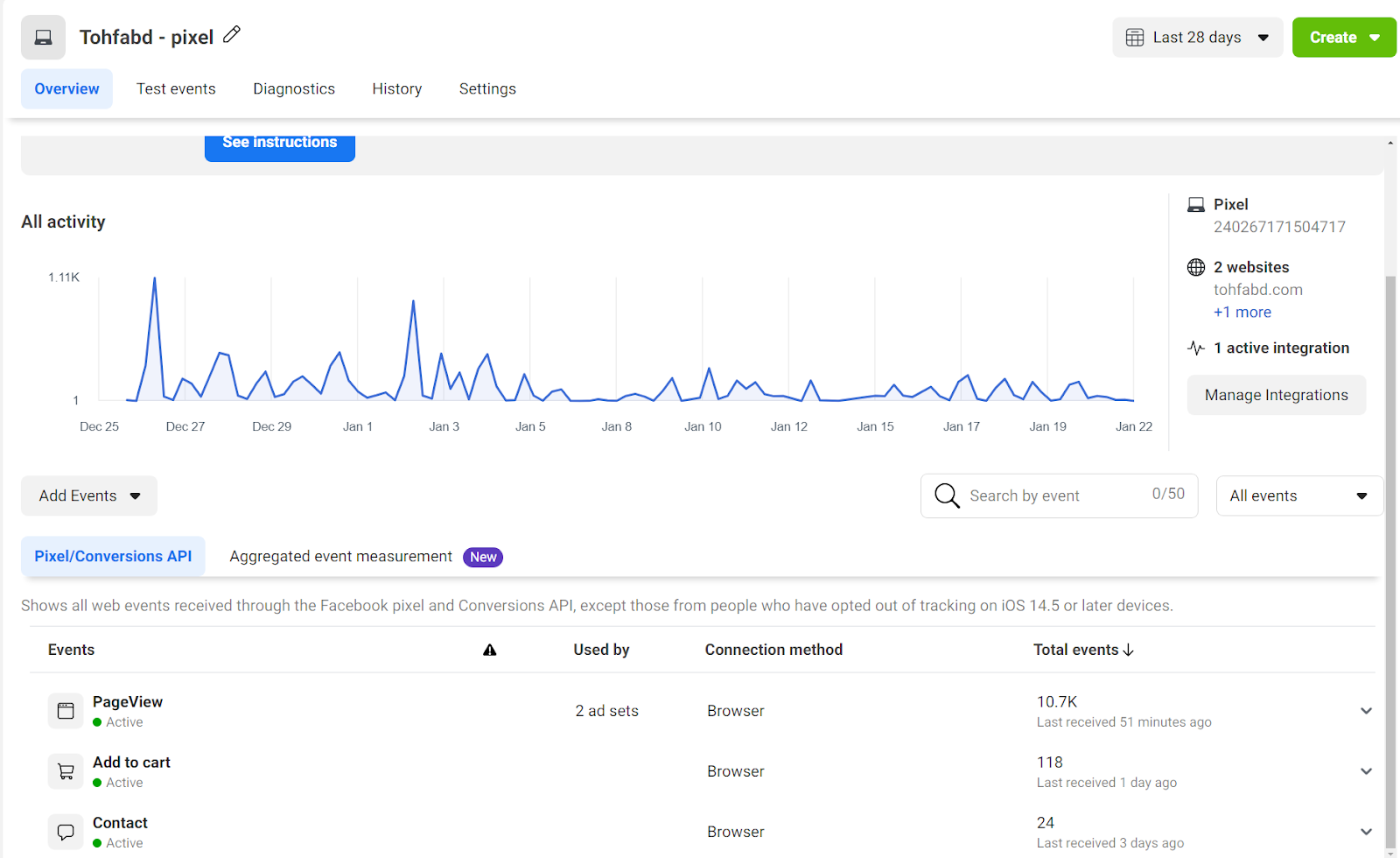This screenshot has height=858, width=1400.
Task: Click the scrollbar up arrow
Action: [x=1390, y=142]
